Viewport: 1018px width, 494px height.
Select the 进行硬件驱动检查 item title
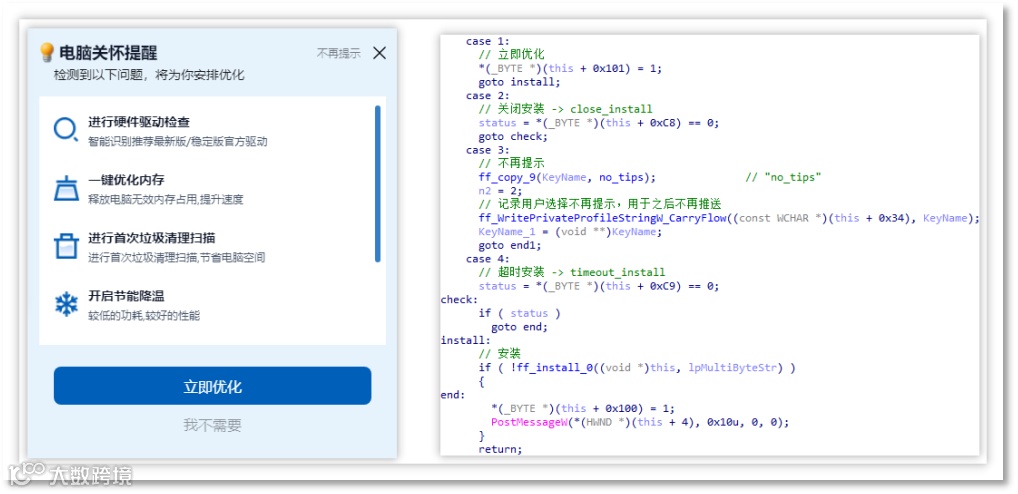tap(139, 122)
